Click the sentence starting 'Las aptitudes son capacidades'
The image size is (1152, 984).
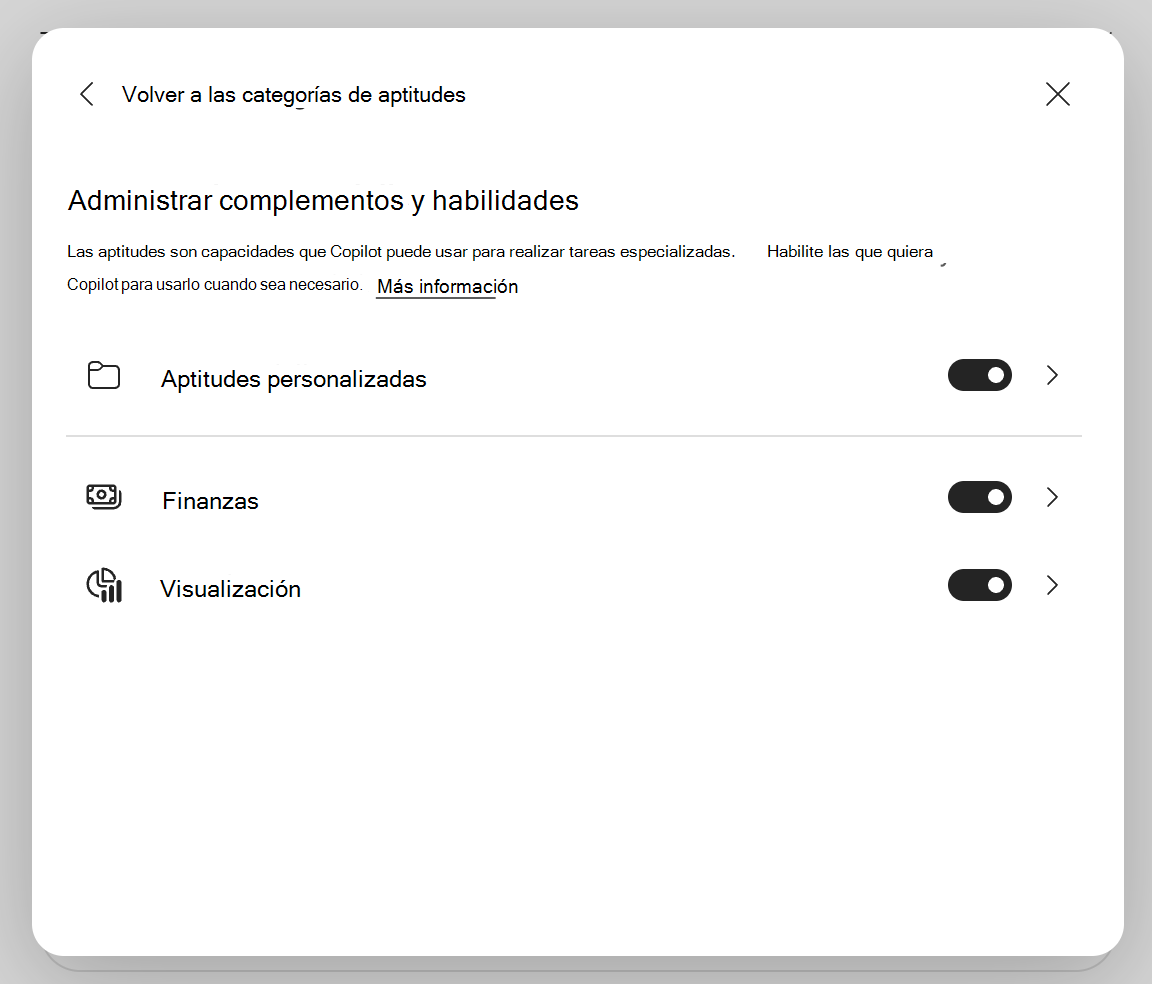401,251
